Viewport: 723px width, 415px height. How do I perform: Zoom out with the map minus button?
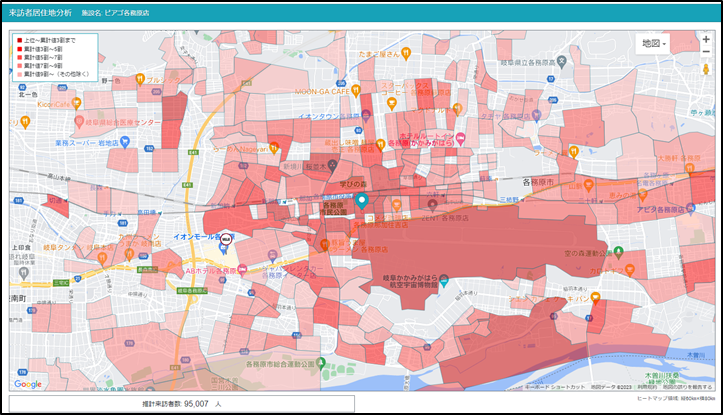pos(706,51)
